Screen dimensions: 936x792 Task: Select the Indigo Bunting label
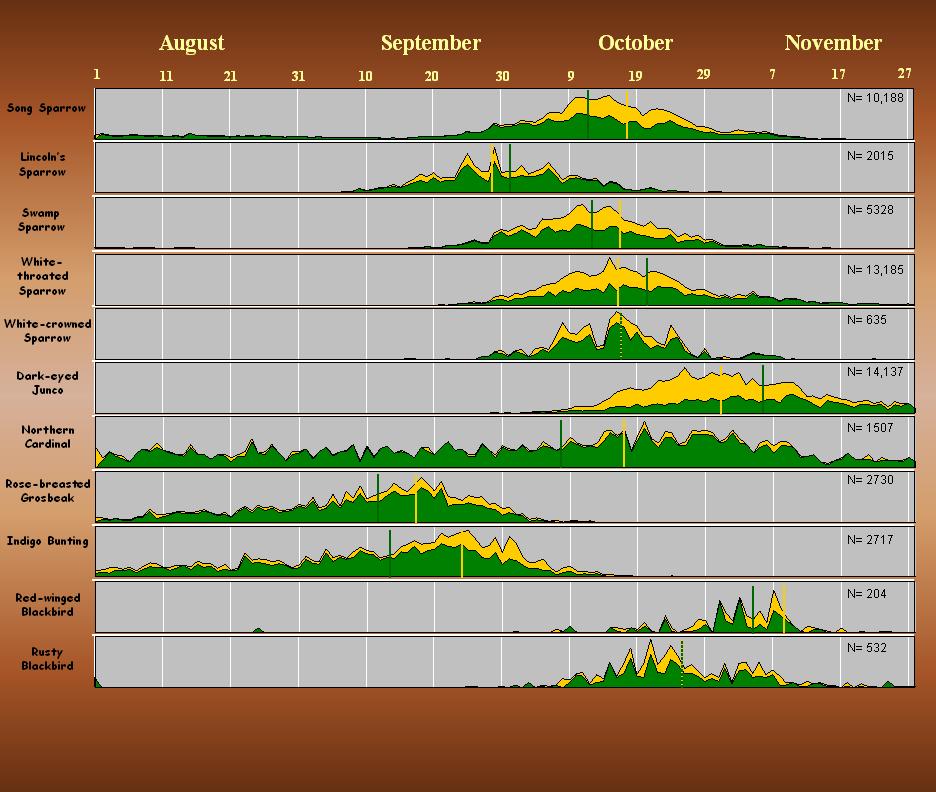click(x=47, y=541)
